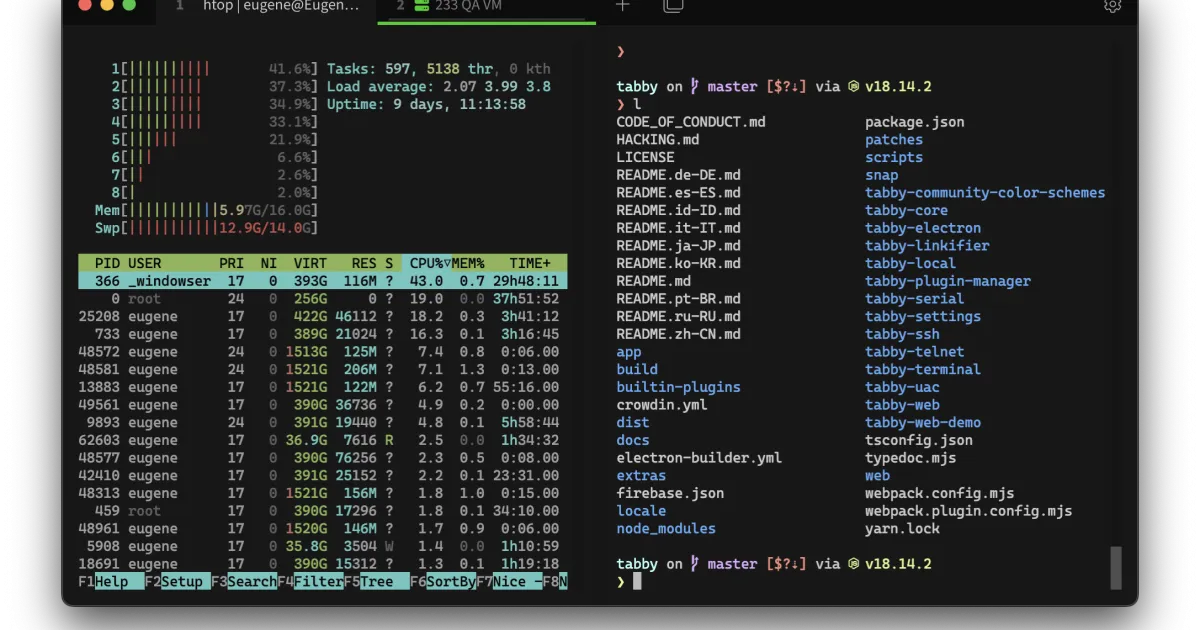Sort by the NI column header
The width and height of the screenshot is (1200, 630).
[268, 263]
